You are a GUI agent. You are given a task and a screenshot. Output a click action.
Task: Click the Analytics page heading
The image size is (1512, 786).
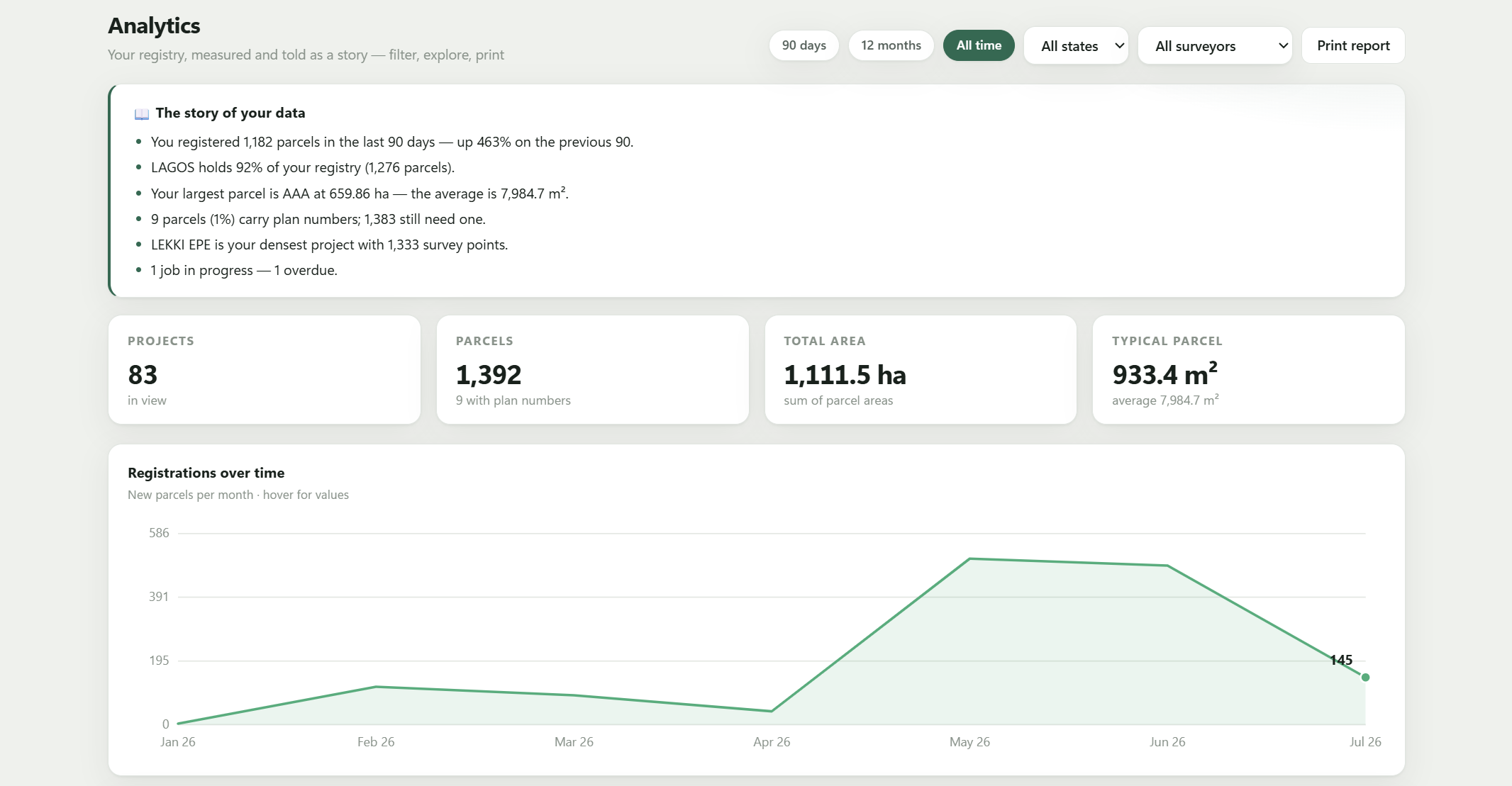(154, 26)
